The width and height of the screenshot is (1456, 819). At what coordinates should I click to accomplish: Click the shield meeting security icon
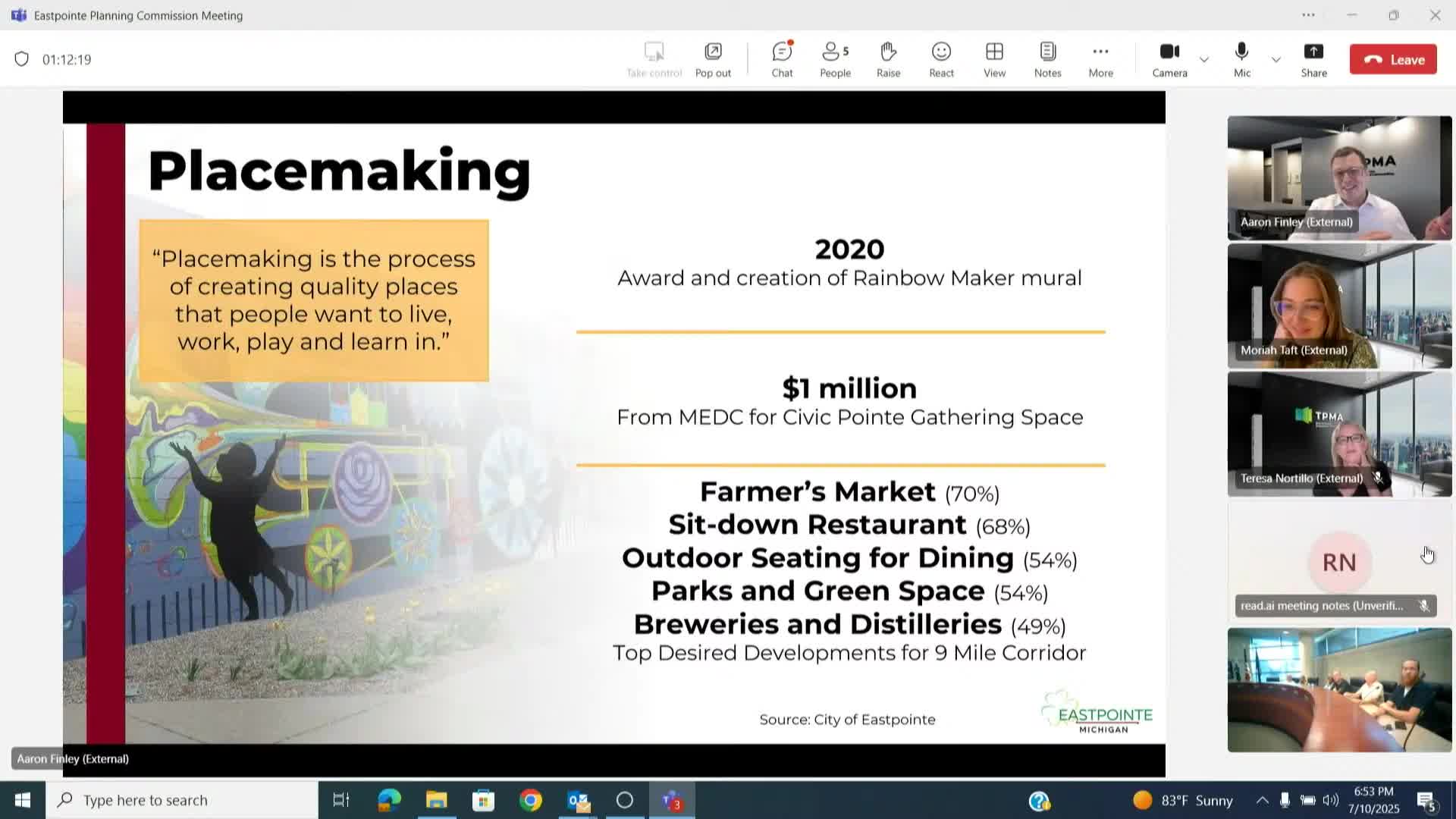click(22, 59)
